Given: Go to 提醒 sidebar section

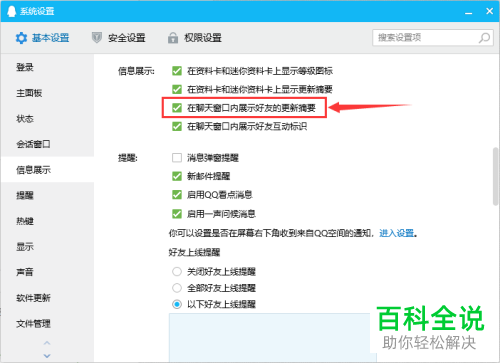Looking at the screenshot, I should [47, 195].
